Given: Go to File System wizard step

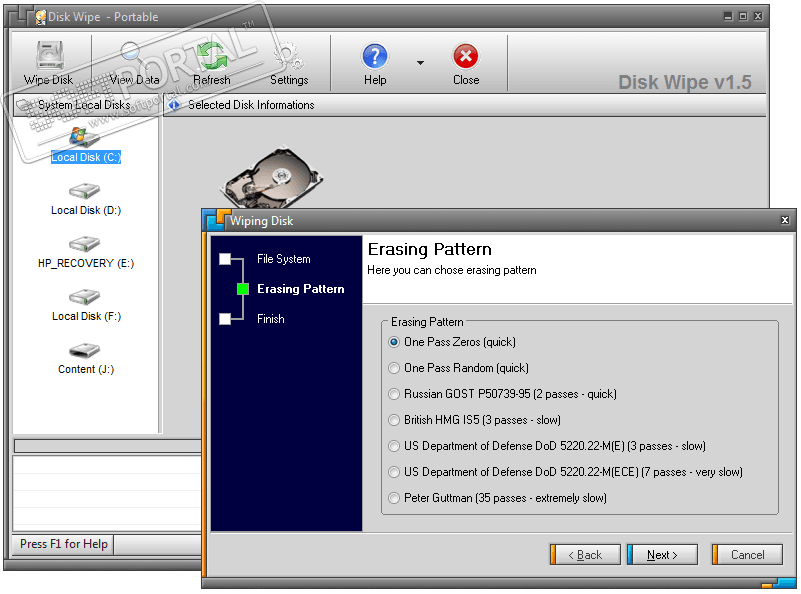Looking at the screenshot, I should (x=284, y=259).
